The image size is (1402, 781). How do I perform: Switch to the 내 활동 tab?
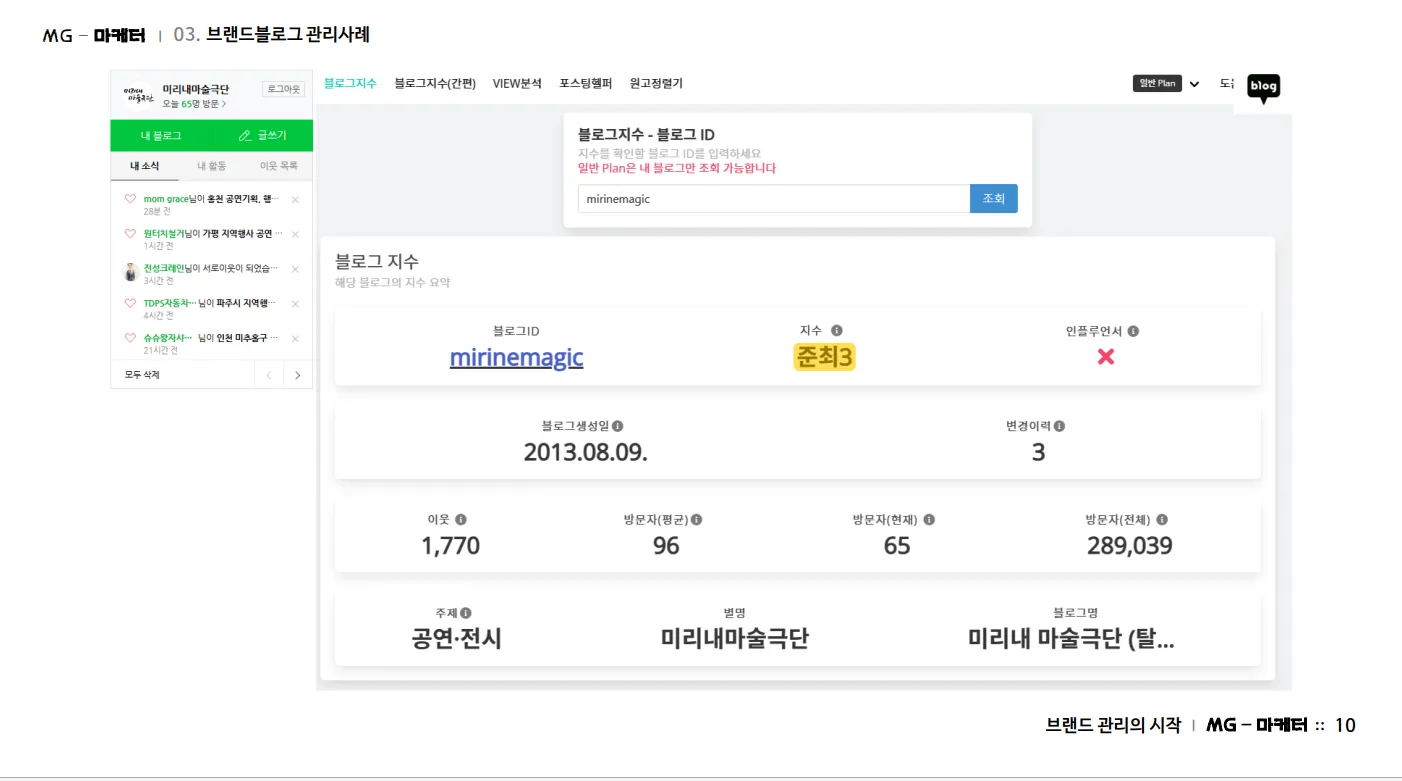[212, 165]
